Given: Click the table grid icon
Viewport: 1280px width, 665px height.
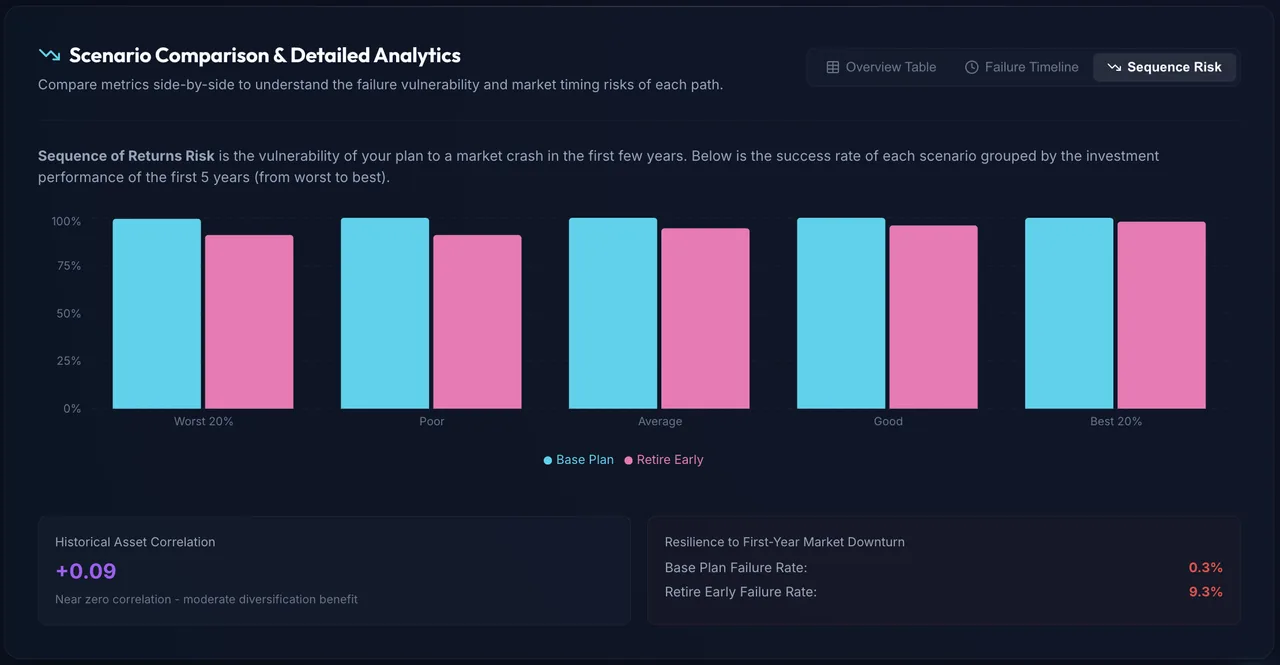Looking at the screenshot, I should [832, 67].
